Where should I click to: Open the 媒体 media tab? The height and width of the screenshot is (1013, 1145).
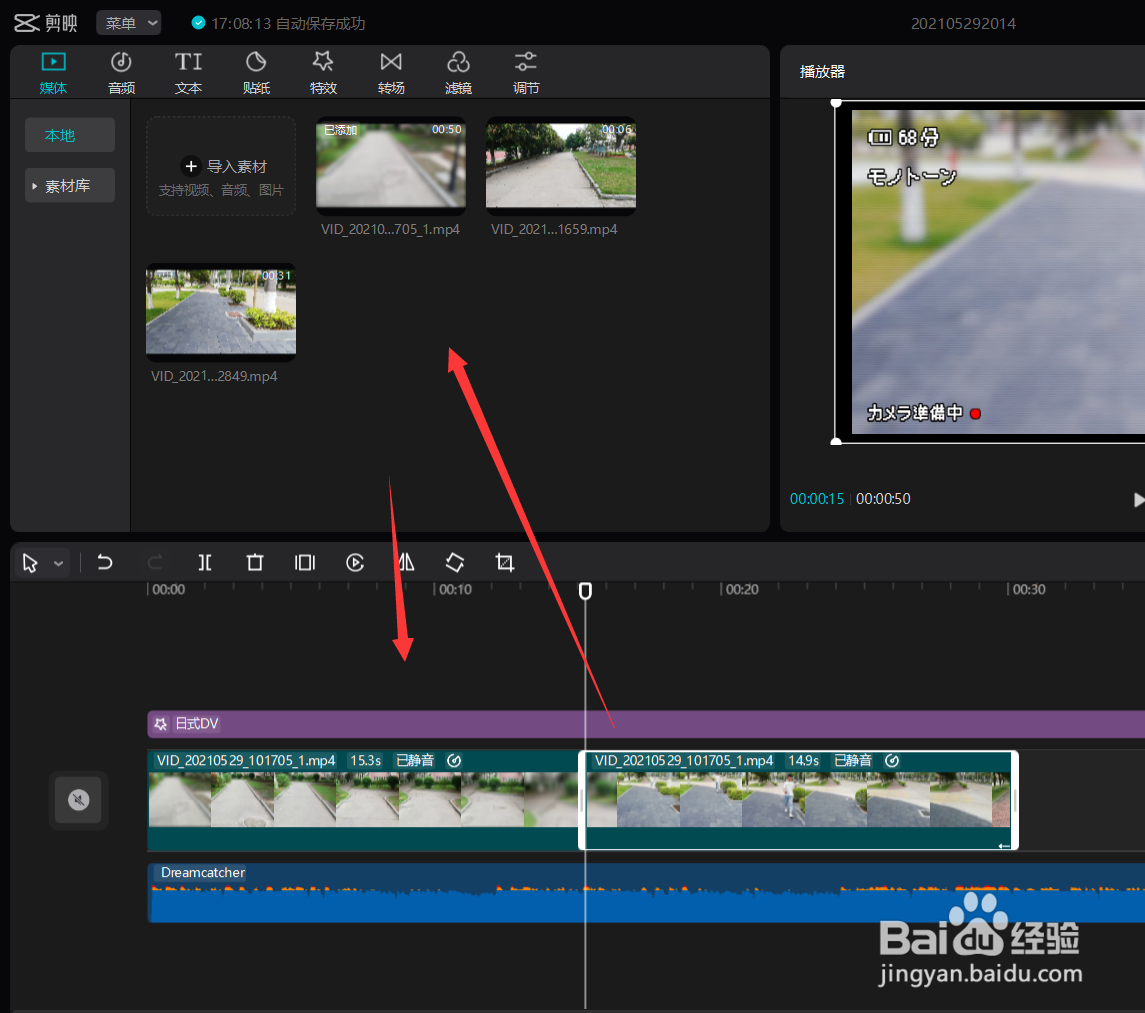click(53, 73)
